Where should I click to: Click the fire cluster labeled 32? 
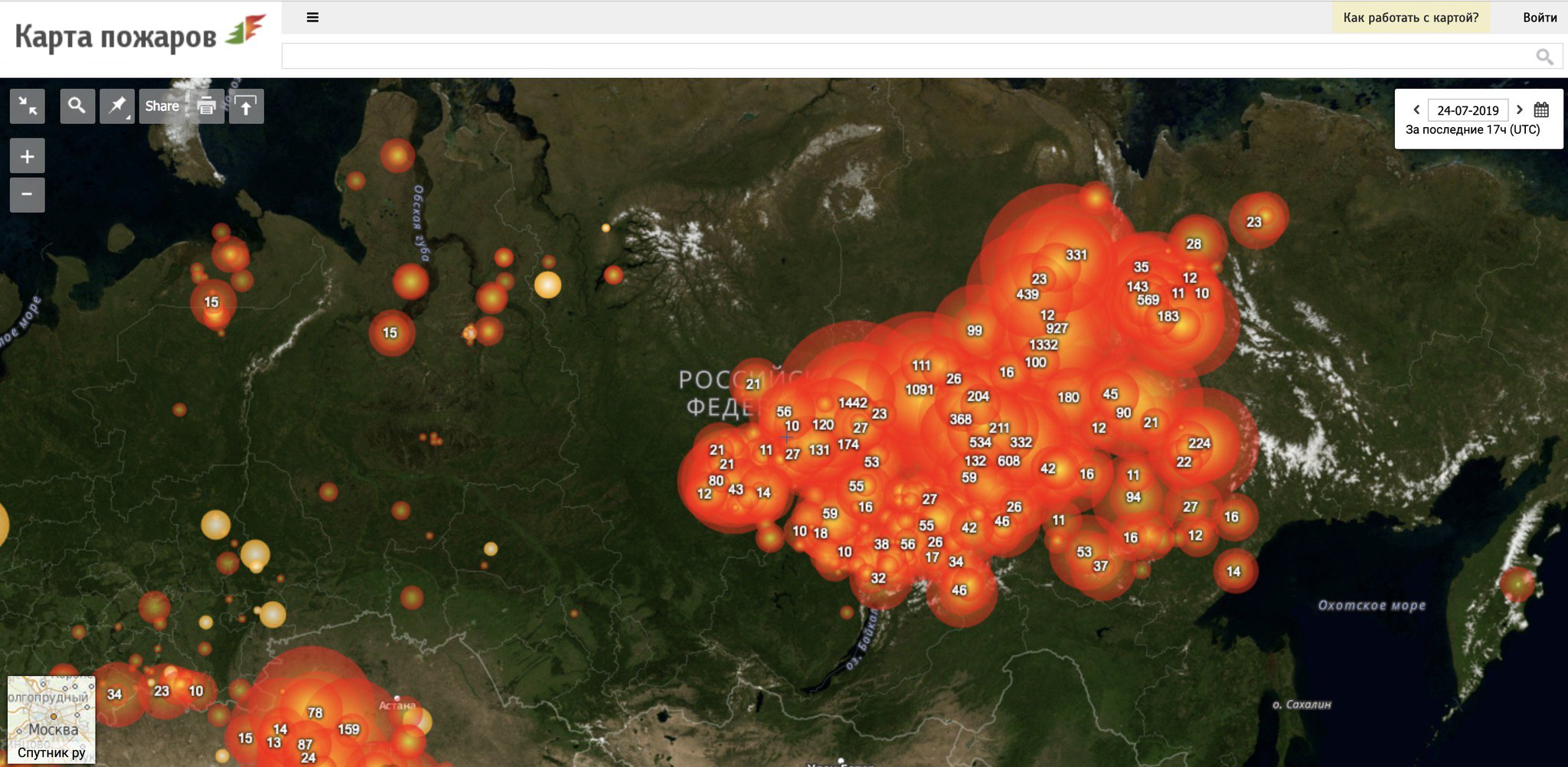[x=878, y=579]
